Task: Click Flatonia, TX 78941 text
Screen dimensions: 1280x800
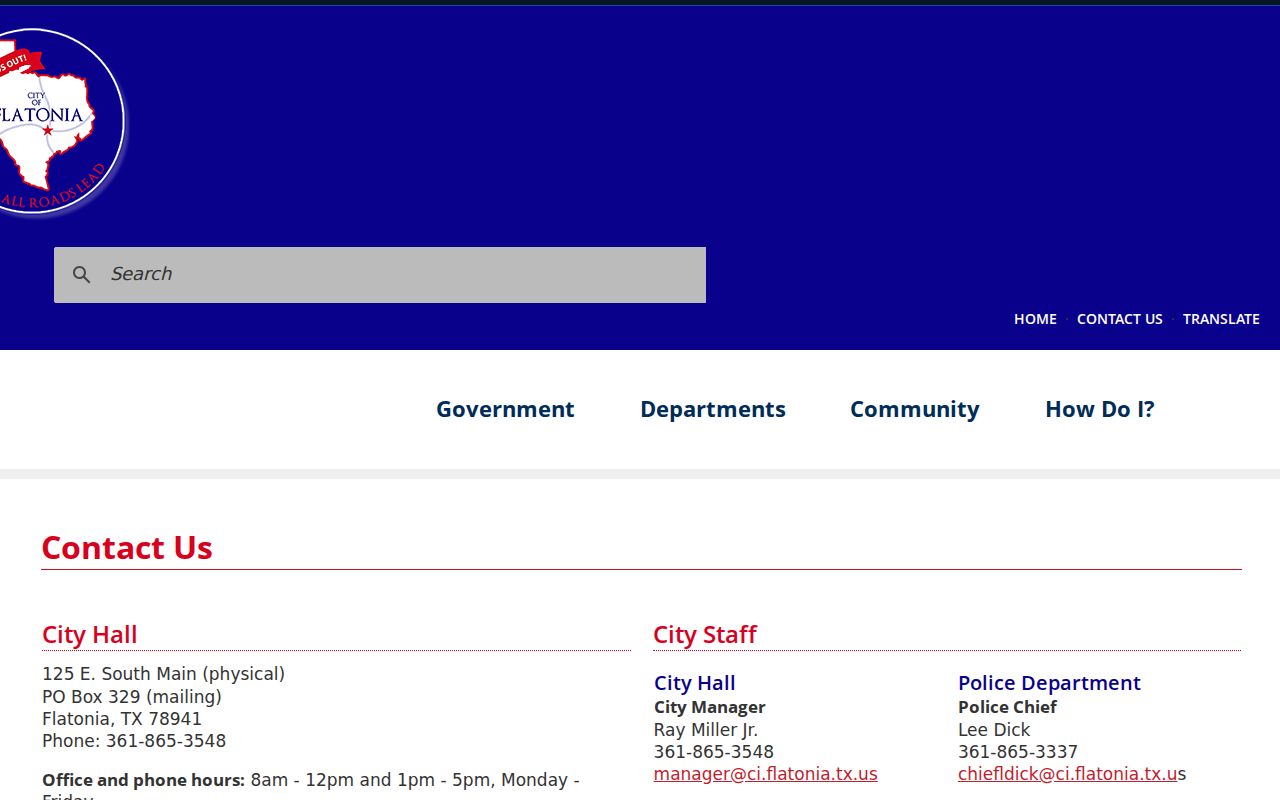Action: tap(122, 719)
